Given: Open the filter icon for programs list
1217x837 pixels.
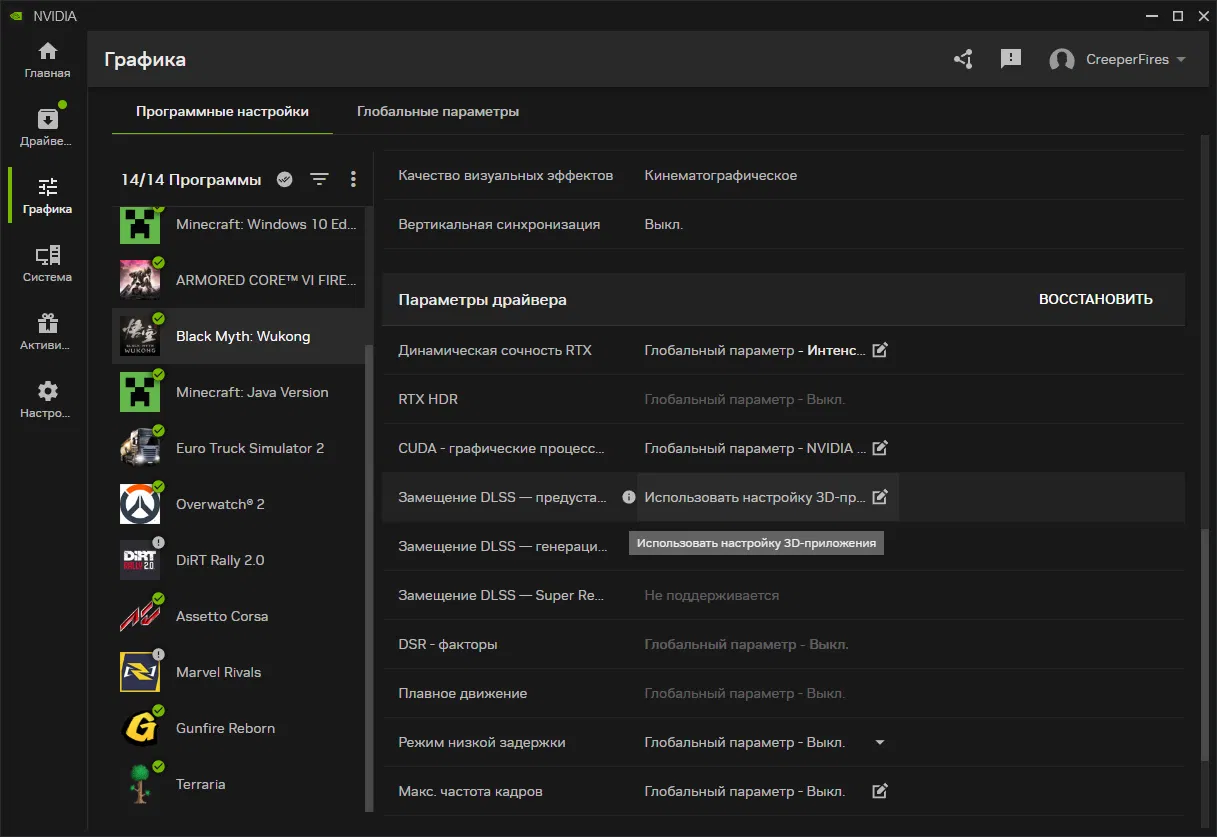Looking at the screenshot, I should (x=319, y=179).
